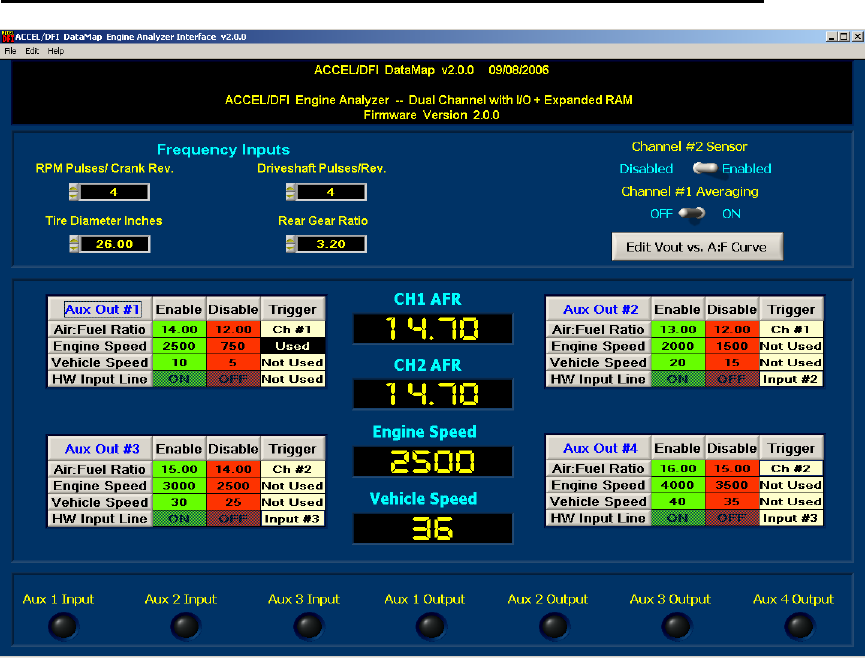865x658 pixels.
Task: Click the Aux 2 Output indicator LED
Action: (554, 627)
